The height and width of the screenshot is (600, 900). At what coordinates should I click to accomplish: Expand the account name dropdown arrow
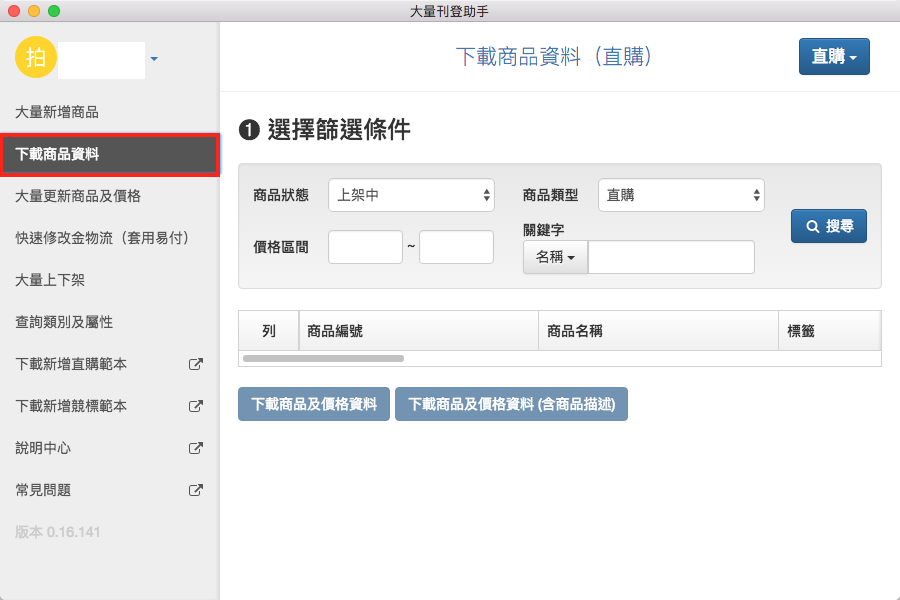pos(154,60)
